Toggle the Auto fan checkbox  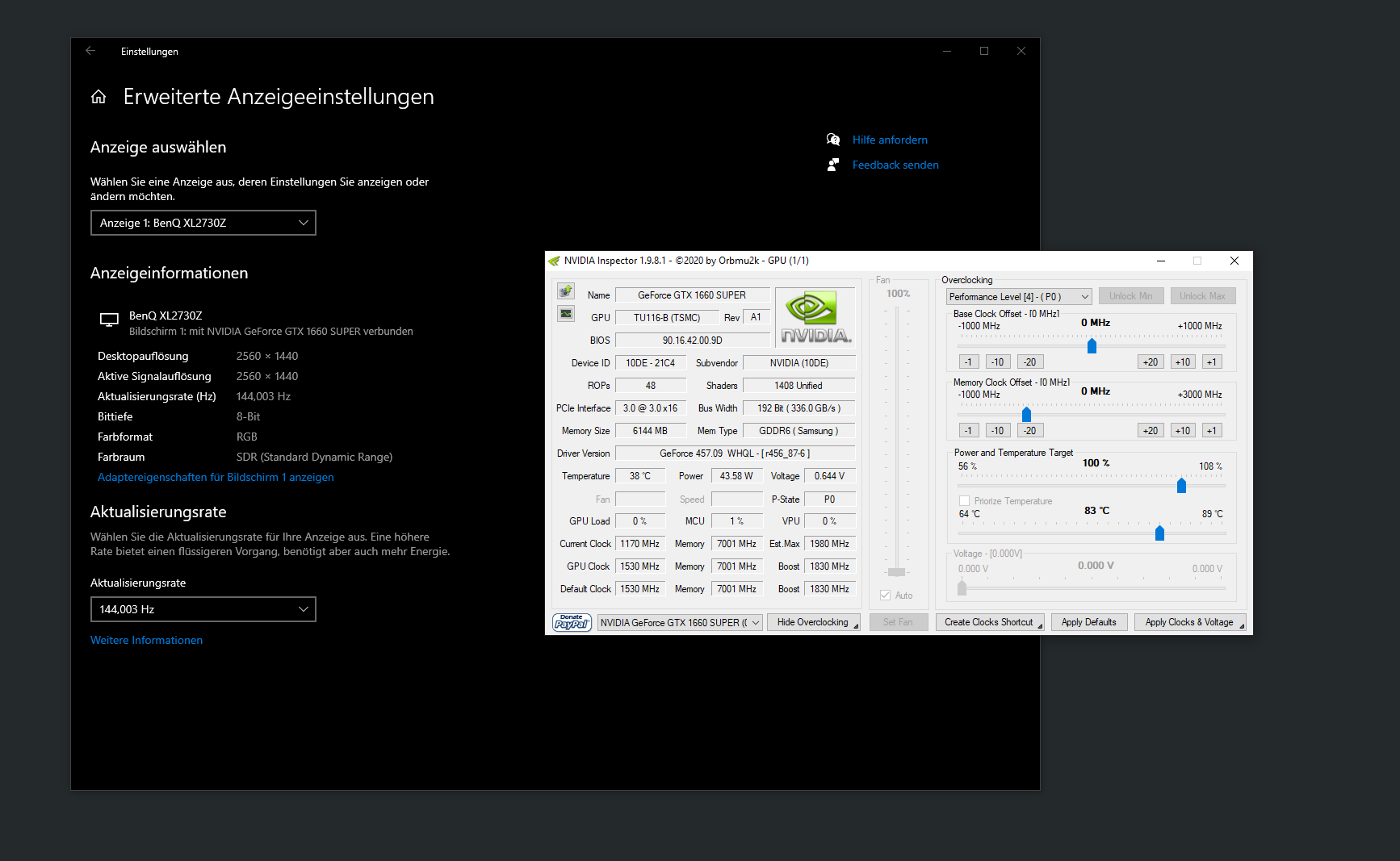point(886,596)
